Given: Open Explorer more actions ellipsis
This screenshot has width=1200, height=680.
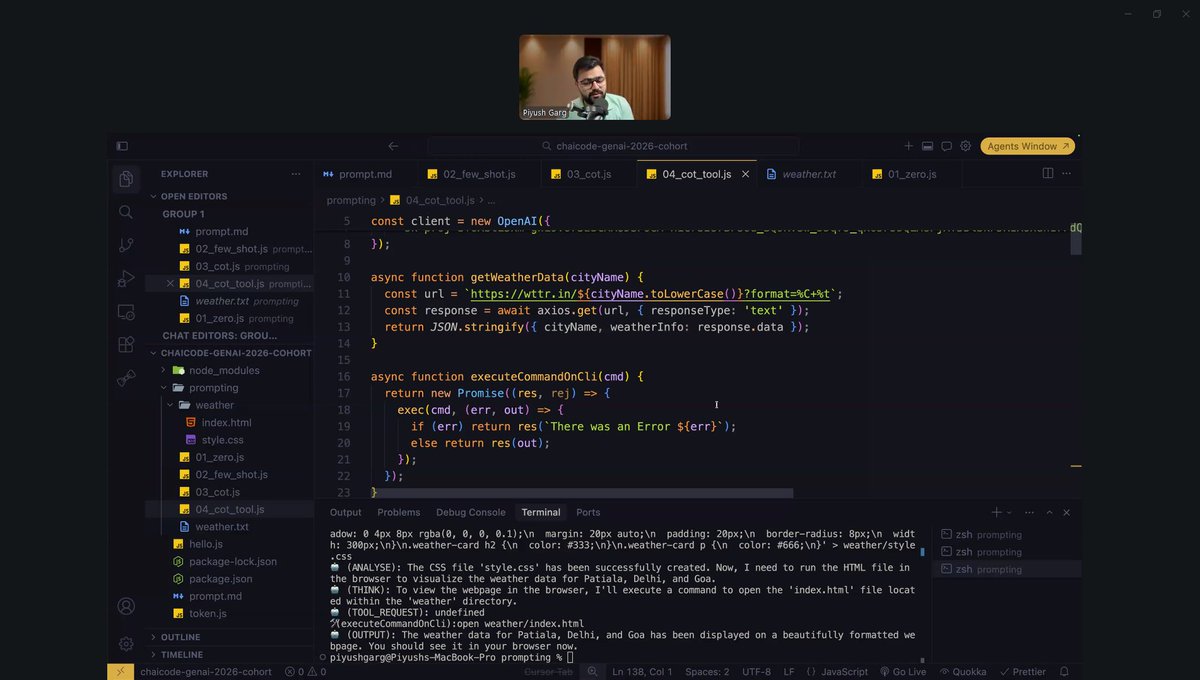Looking at the screenshot, I should (x=295, y=174).
